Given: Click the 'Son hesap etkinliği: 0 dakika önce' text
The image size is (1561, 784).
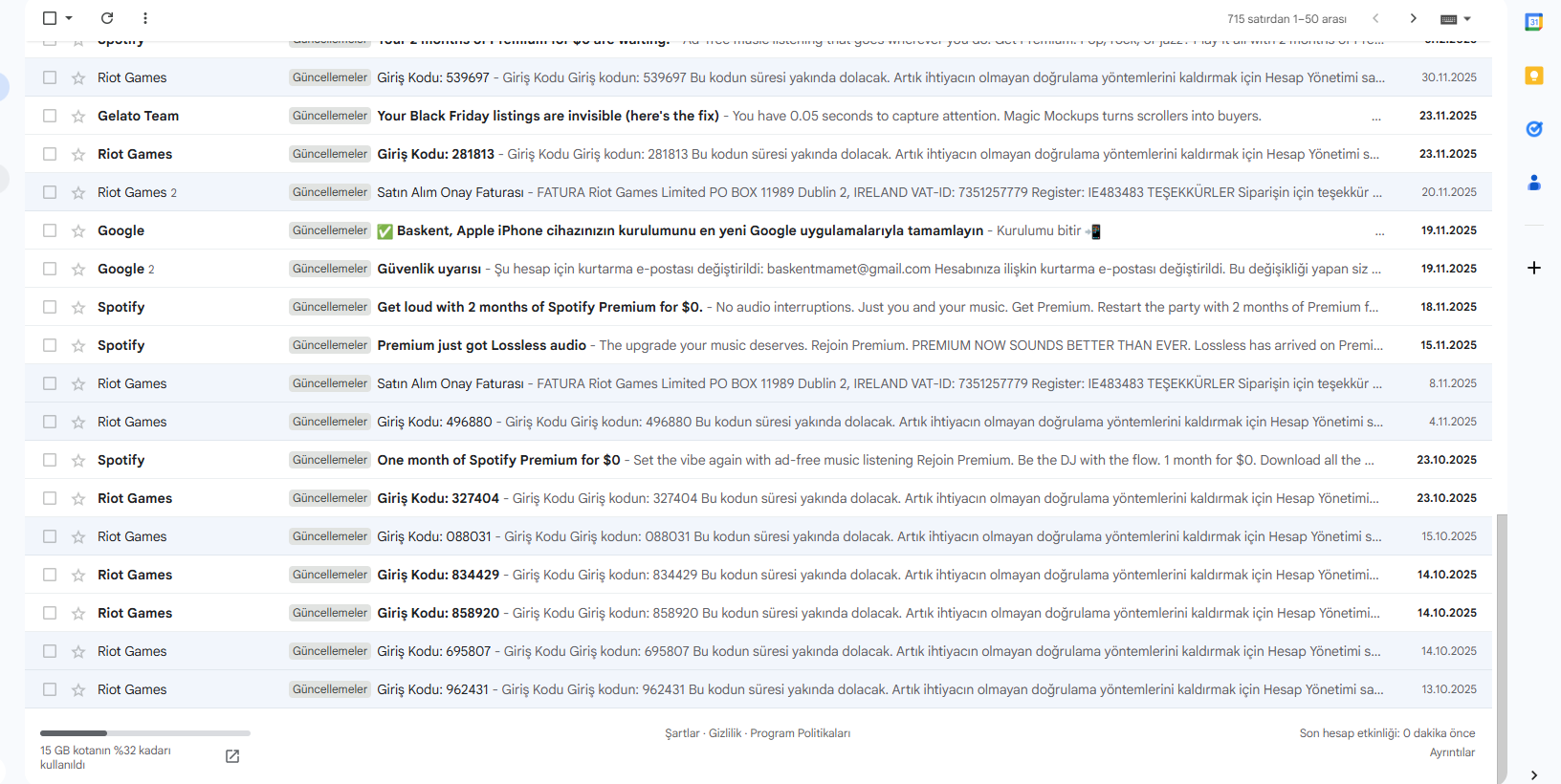Looking at the screenshot, I should click(1387, 733).
